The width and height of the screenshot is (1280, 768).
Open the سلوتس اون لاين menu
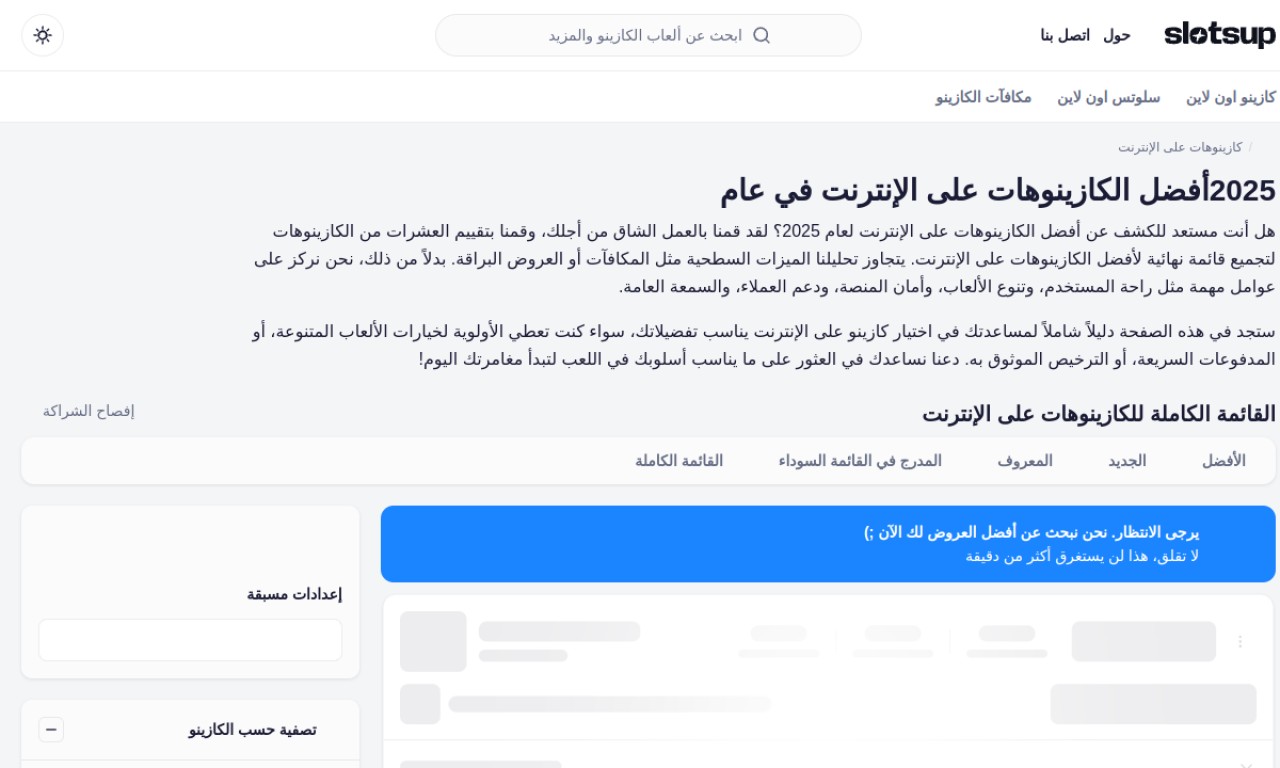(1109, 97)
